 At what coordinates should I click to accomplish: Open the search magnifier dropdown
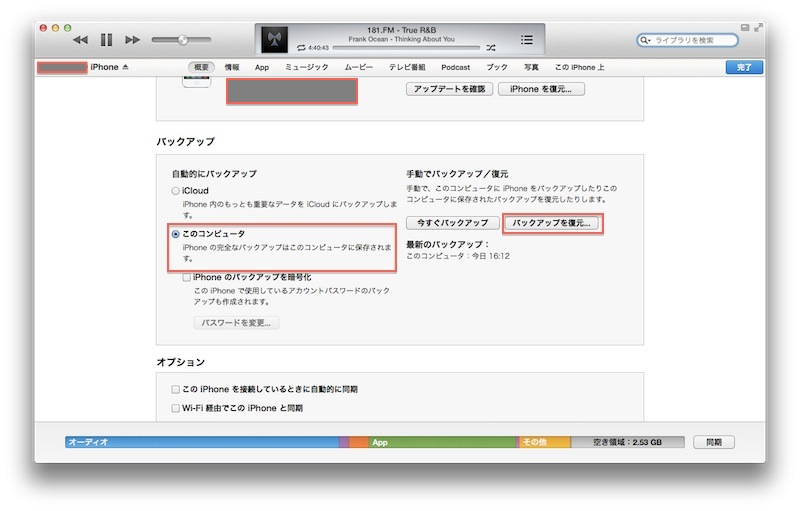coord(645,40)
